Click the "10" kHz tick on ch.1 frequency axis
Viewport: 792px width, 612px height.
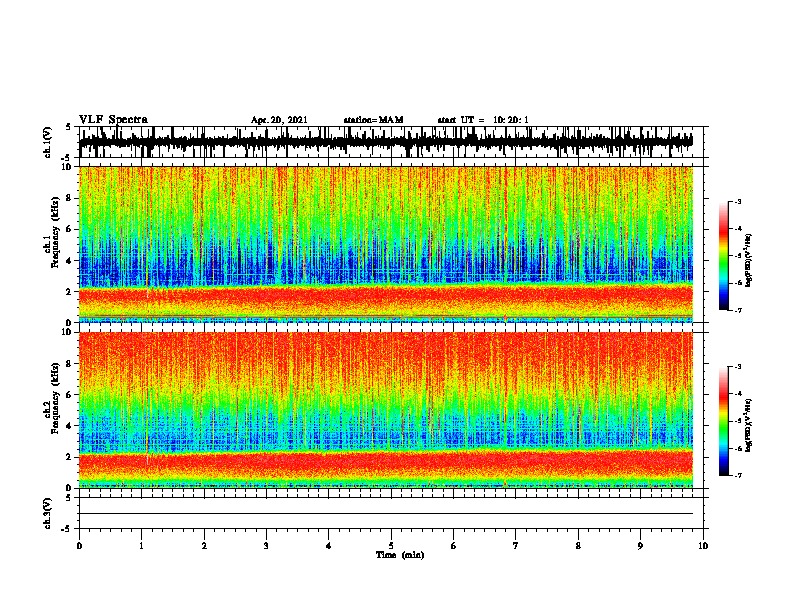pyautogui.click(x=67, y=167)
